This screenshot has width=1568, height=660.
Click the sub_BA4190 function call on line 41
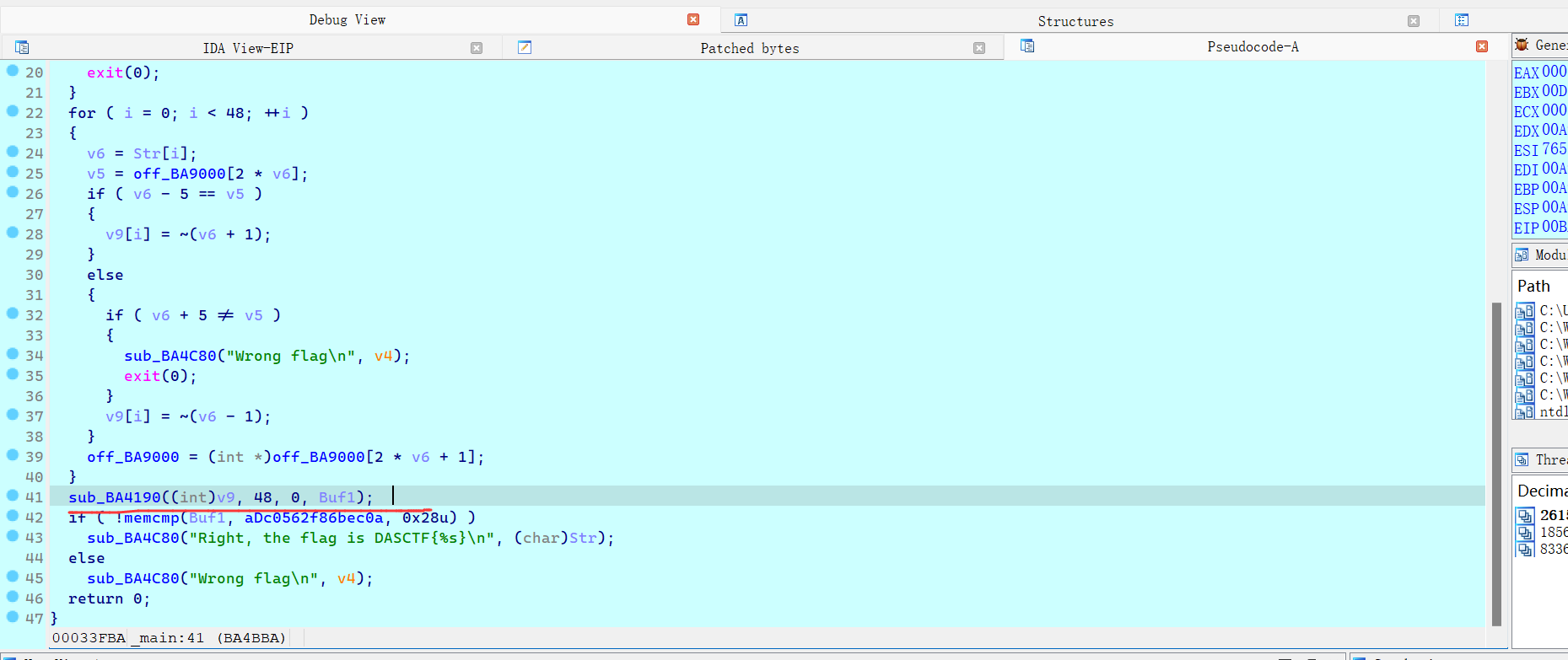(115, 497)
